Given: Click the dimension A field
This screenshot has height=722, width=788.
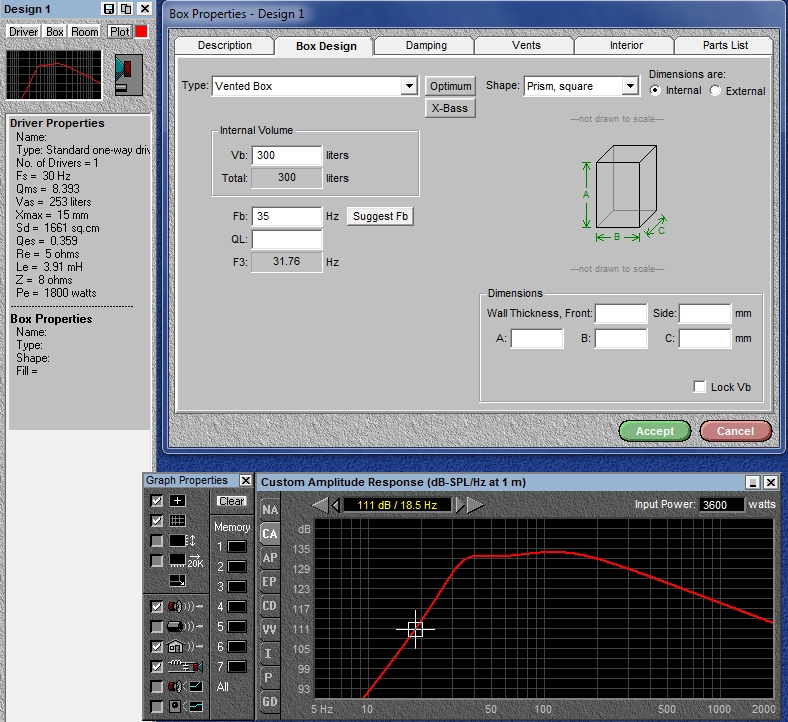Looking at the screenshot, I should 537,338.
